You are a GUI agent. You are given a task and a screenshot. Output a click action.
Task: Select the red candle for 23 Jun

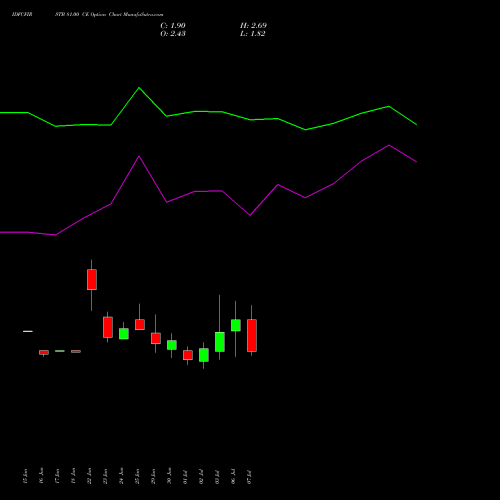coord(108,327)
